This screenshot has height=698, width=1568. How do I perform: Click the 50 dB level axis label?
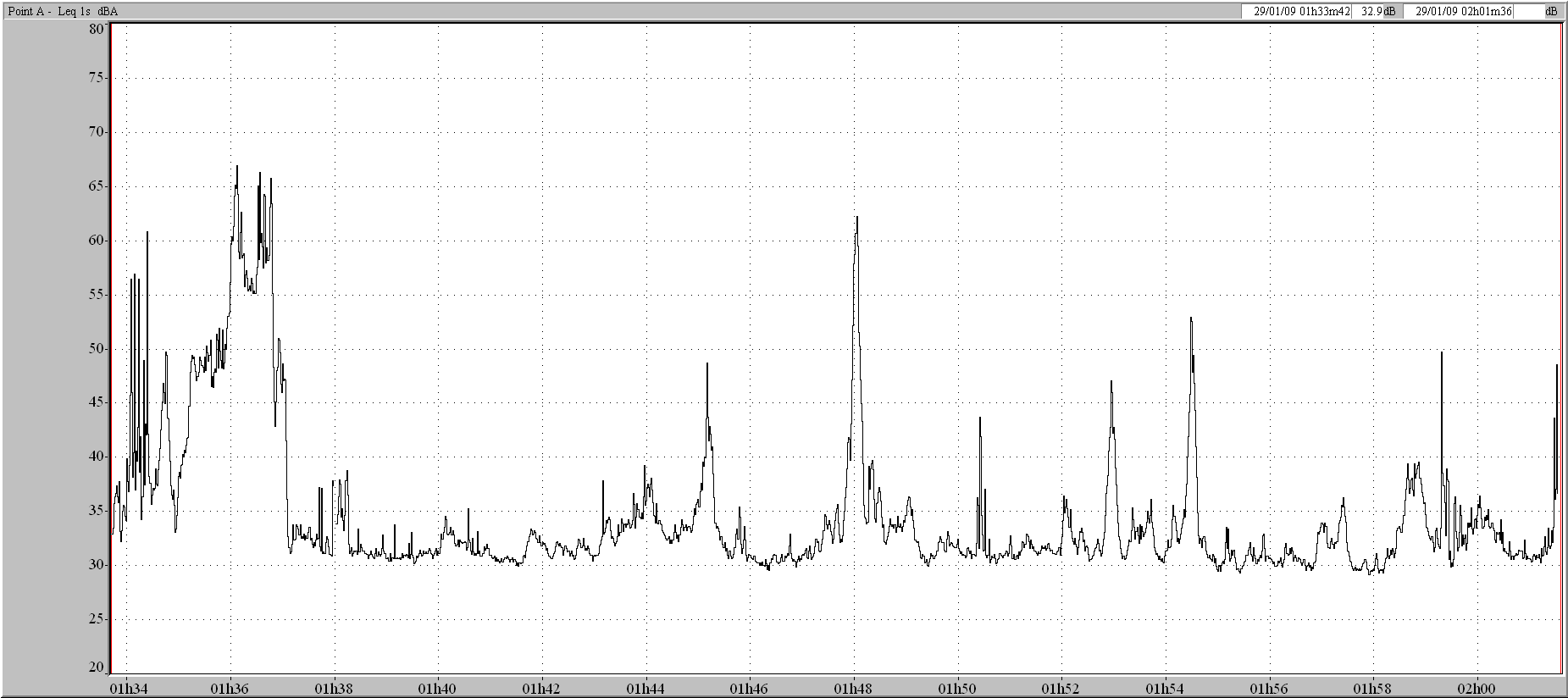tap(96, 349)
